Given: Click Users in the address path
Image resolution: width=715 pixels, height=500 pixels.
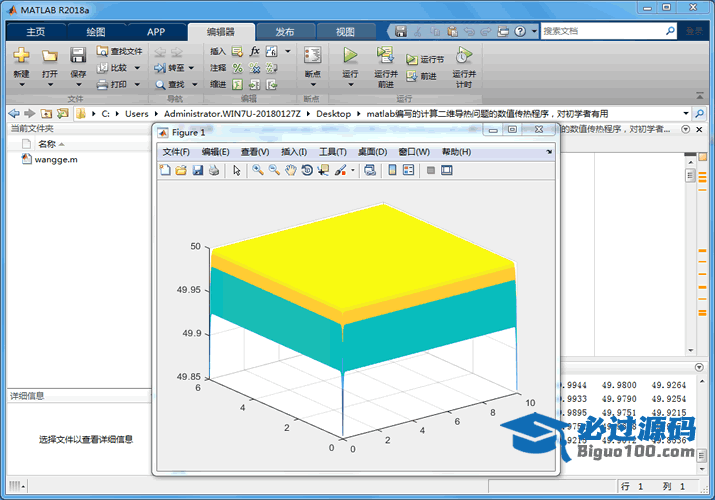Looking at the screenshot, I should (137, 113).
